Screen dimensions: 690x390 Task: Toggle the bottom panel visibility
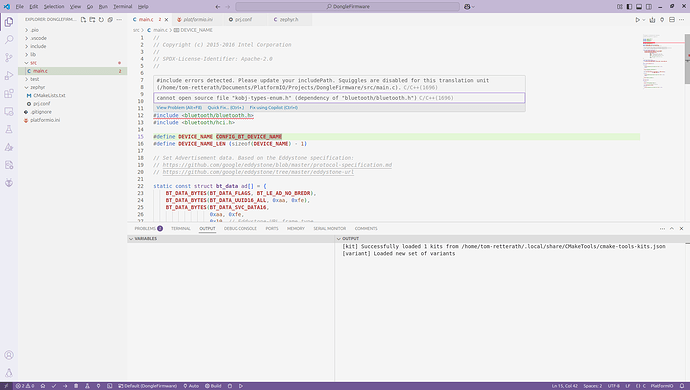click(x=639, y=7)
